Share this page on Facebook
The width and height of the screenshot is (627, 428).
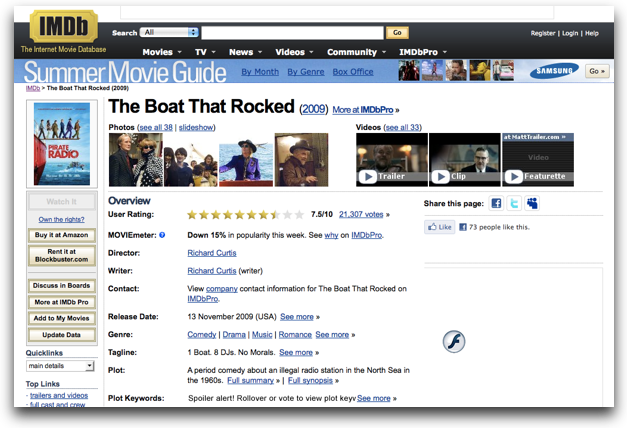tap(497, 203)
